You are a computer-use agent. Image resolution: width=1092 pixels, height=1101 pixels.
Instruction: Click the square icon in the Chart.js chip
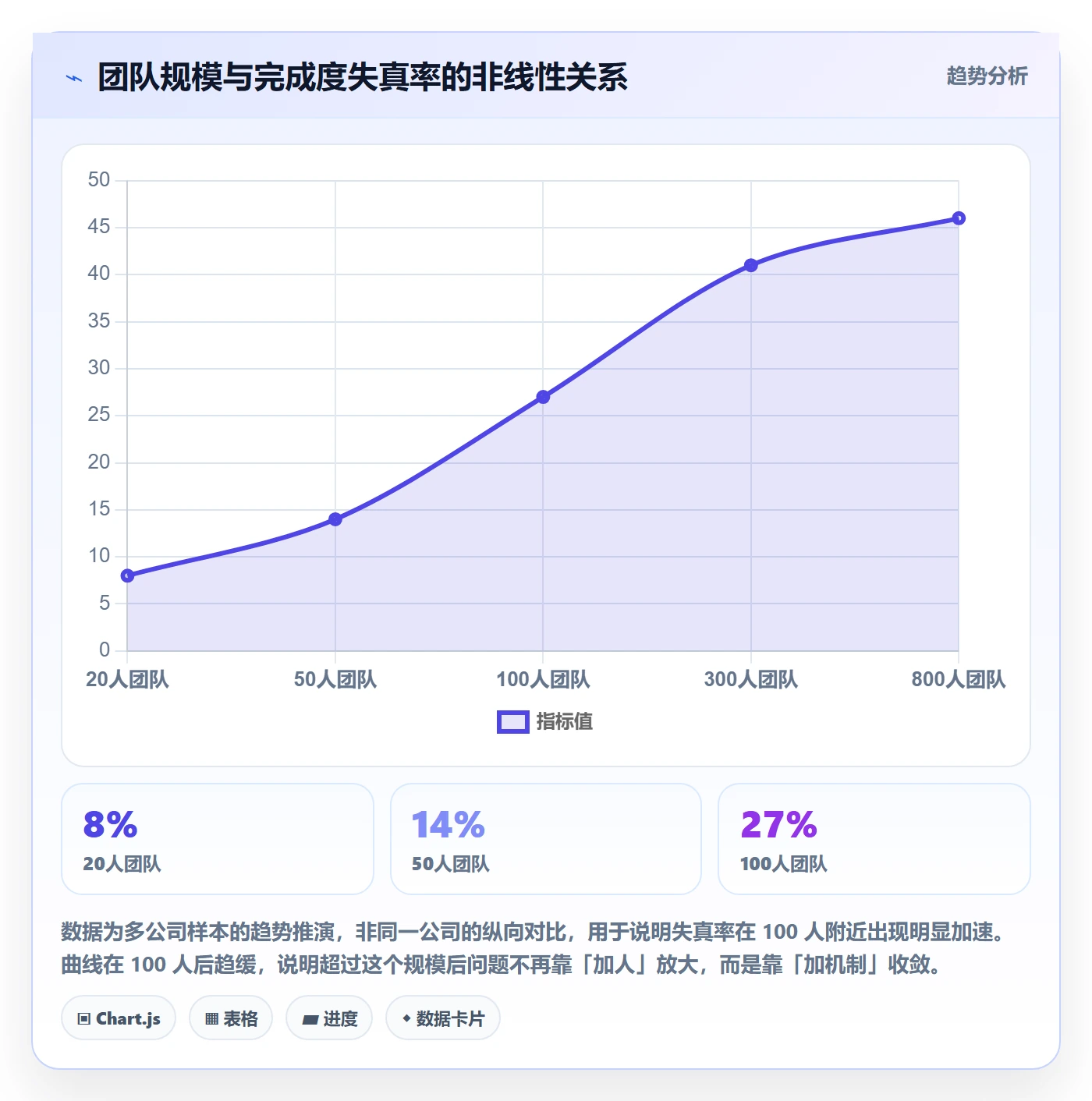pos(84,1019)
